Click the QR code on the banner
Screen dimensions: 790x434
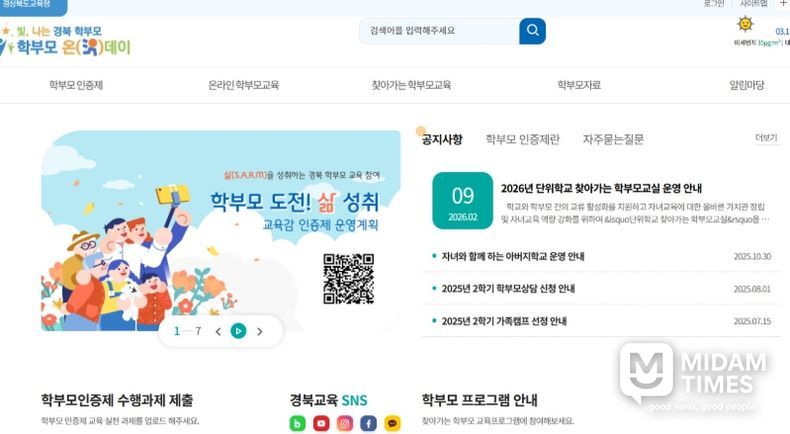click(x=348, y=279)
